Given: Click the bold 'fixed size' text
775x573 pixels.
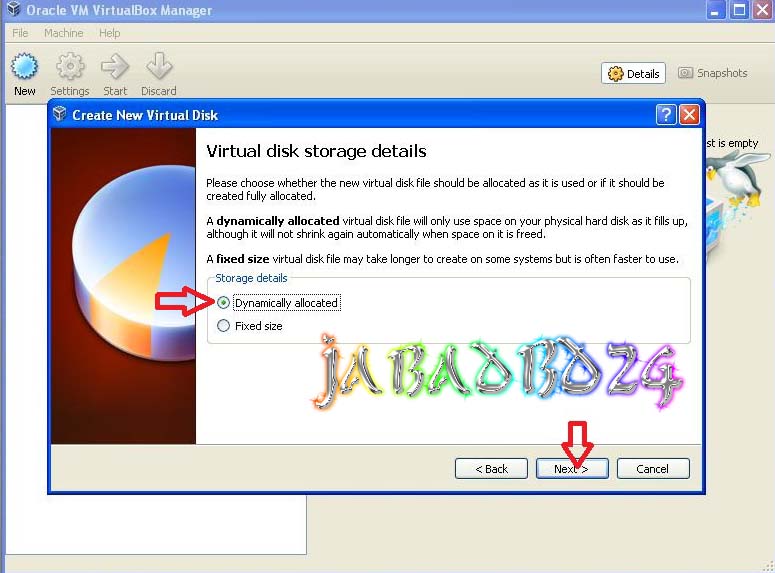Looking at the screenshot, I should point(243,259).
